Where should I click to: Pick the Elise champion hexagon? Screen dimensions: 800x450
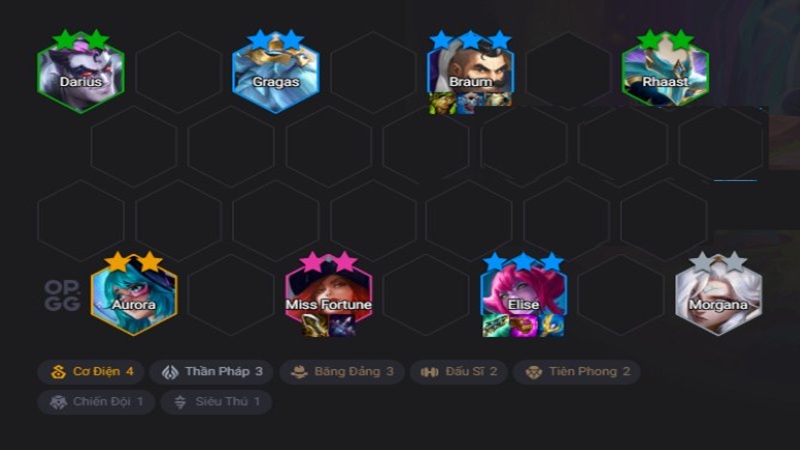pos(523,295)
